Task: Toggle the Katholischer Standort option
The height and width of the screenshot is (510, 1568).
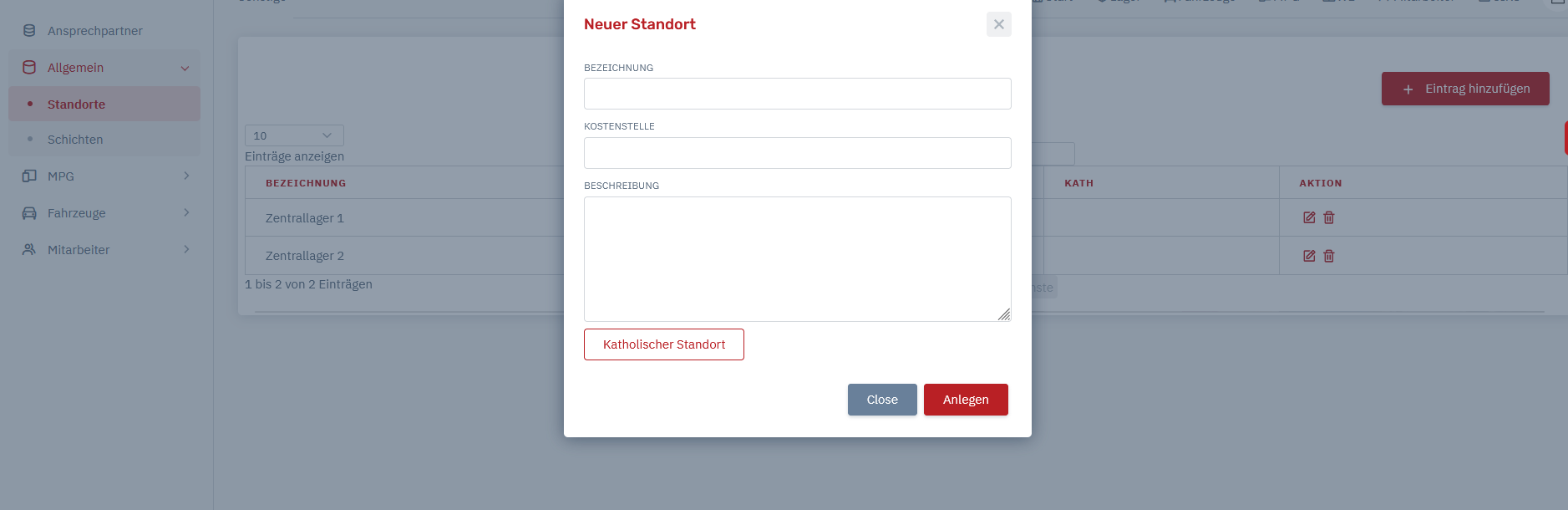Action: pyautogui.click(x=664, y=344)
